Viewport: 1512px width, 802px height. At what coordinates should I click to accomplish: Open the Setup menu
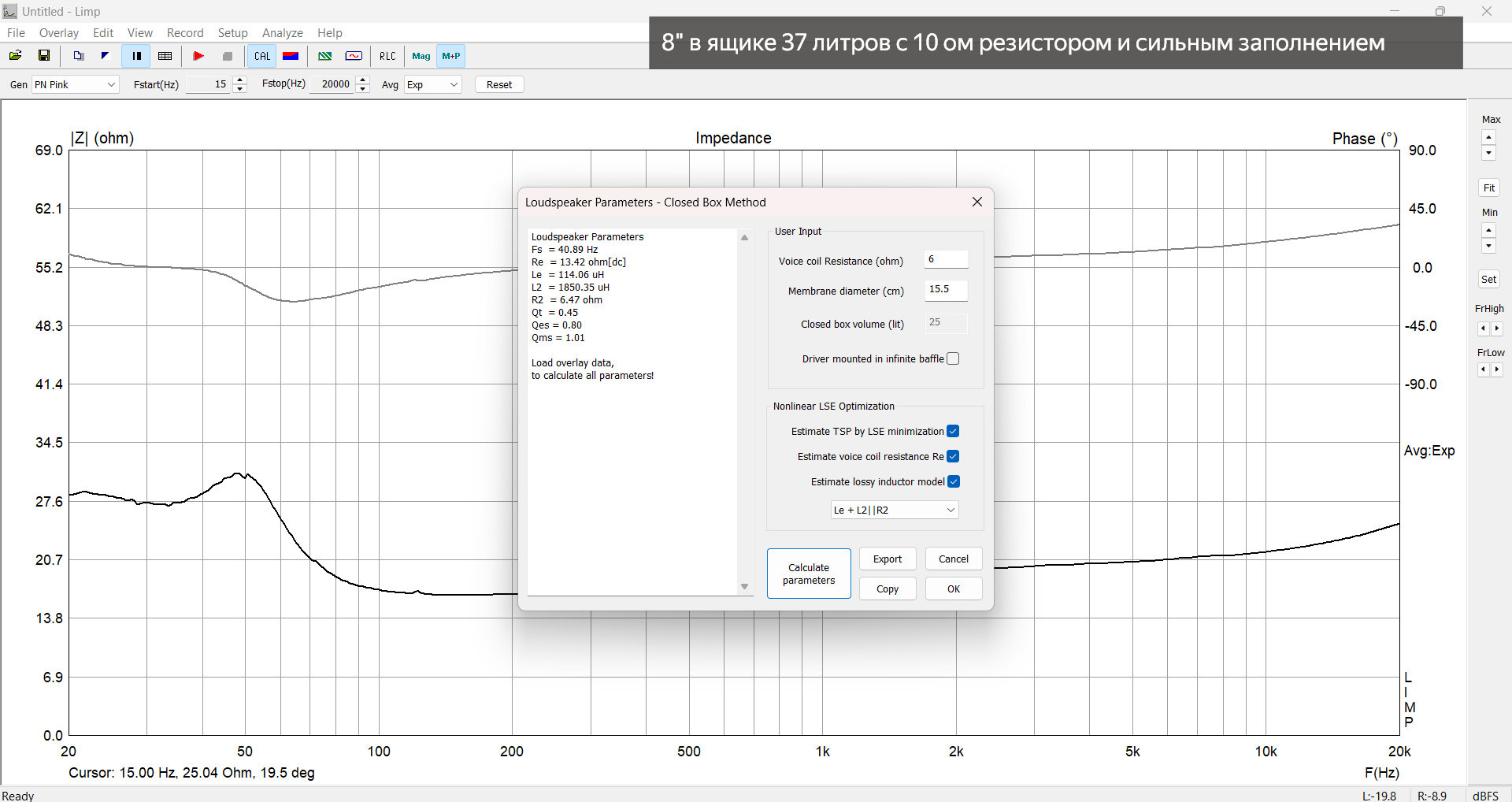[x=233, y=33]
